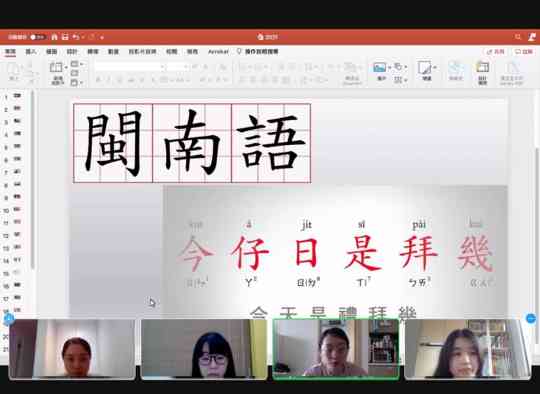
Task: Click the Save icon in quick access bar
Action: click(x=65, y=37)
